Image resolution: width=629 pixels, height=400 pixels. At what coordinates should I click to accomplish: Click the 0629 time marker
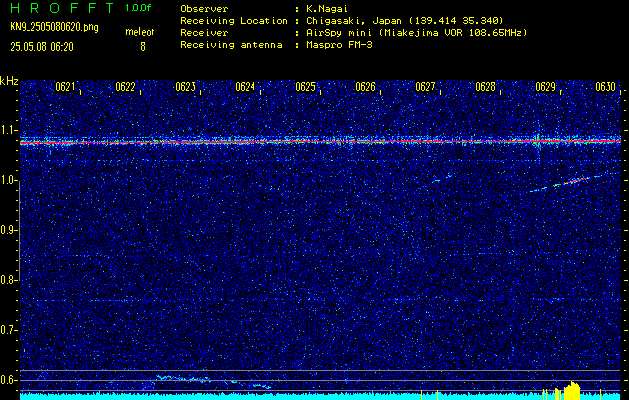coord(546,87)
